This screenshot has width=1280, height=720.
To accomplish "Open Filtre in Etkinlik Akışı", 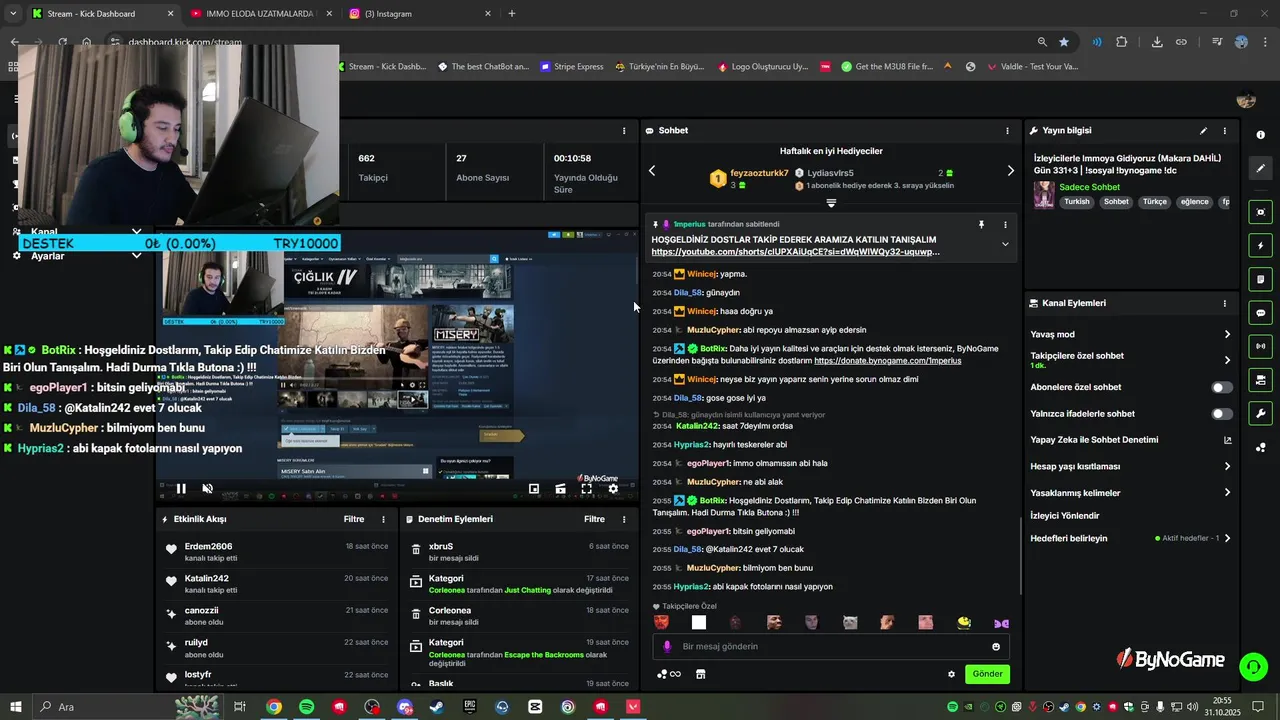I will tap(354, 519).
